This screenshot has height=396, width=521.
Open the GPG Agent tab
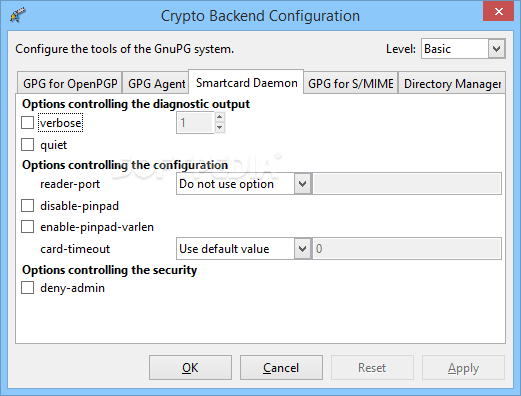click(x=156, y=83)
